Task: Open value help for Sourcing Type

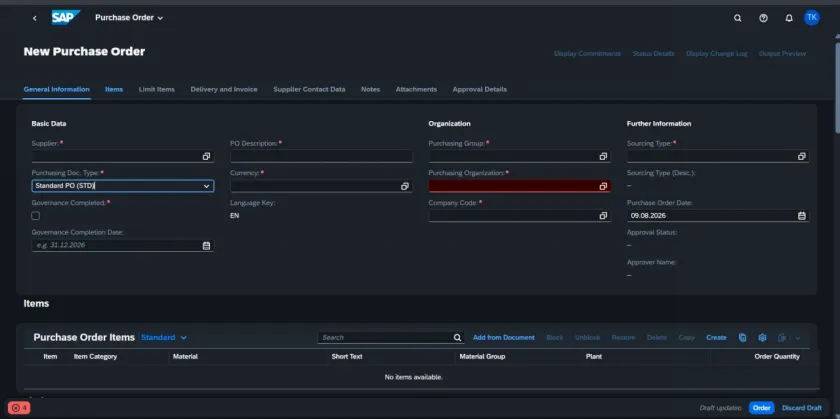Action: (x=801, y=156)
